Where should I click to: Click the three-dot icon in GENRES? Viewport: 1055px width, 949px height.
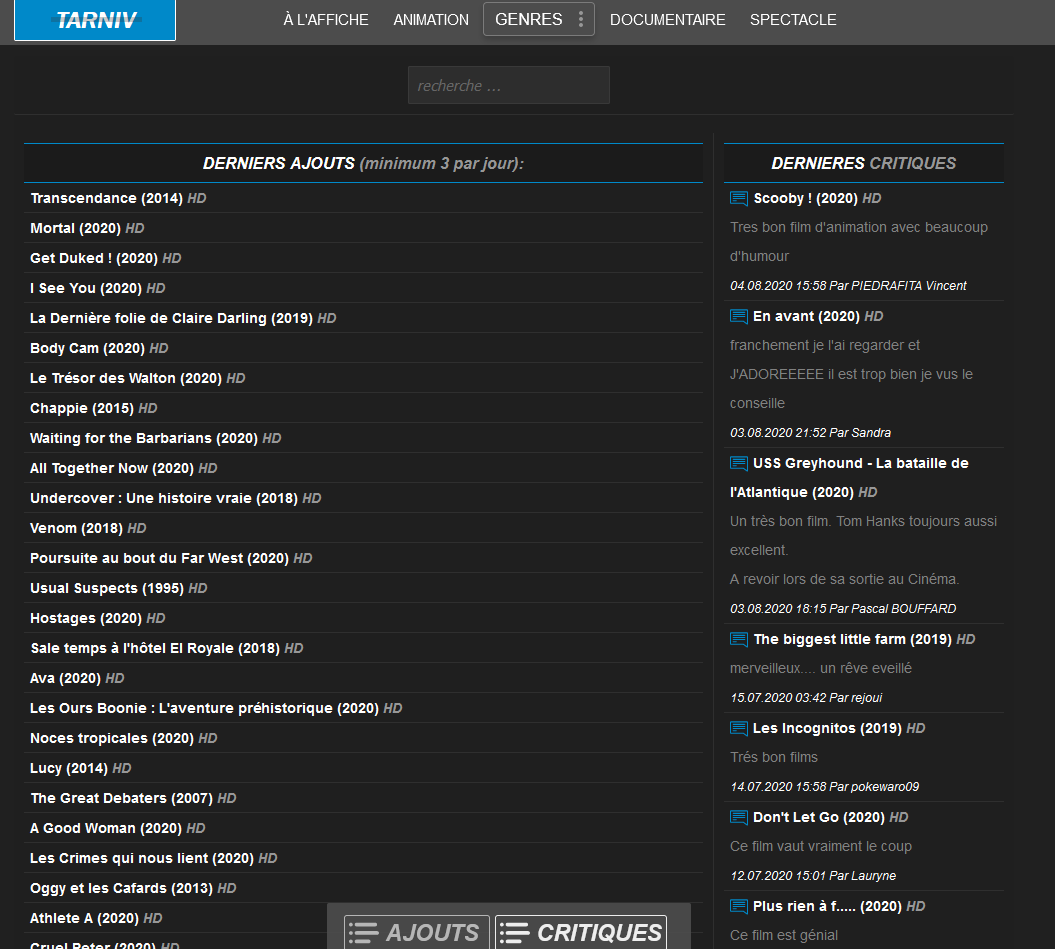tap(581, 20)
